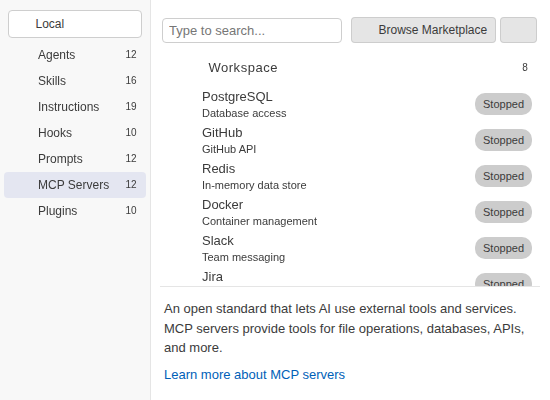The width and height of the screenshot is (550, 400).
Task: Click the Stopped badge for Slack
Action: [503, 248]
